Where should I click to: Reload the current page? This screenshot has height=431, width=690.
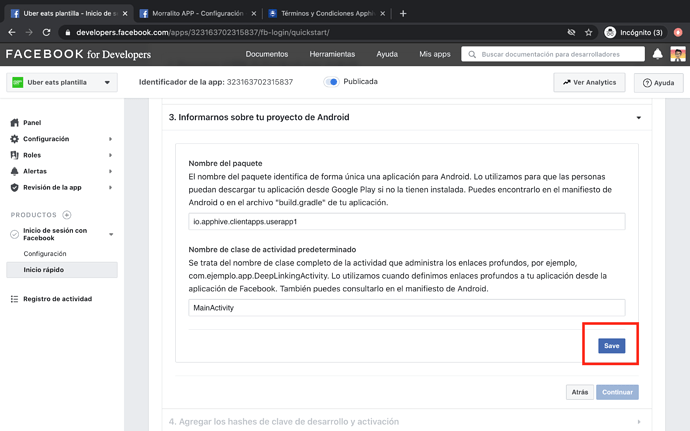coord(46,32)
